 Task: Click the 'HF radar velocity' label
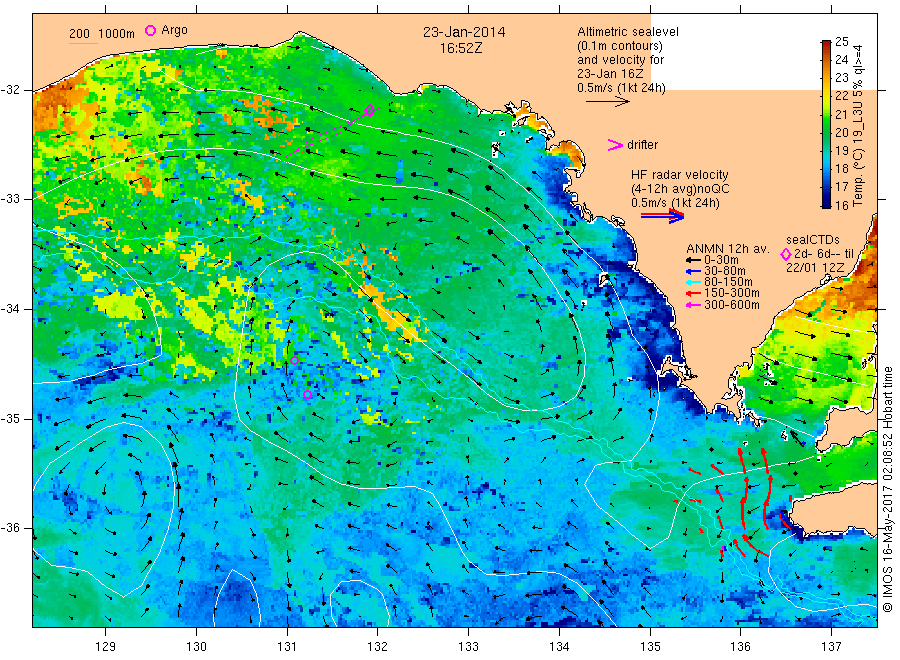click(680, 174)
